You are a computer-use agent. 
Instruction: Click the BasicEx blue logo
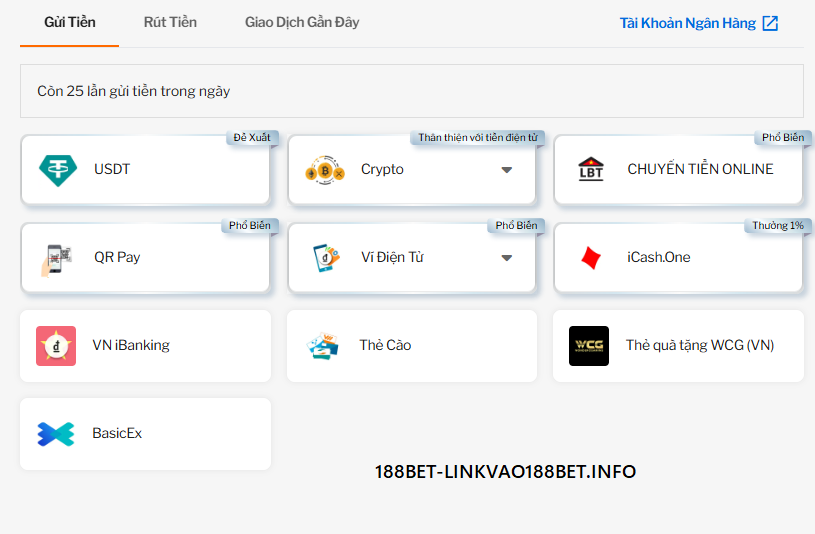click(x=56, y=434)
